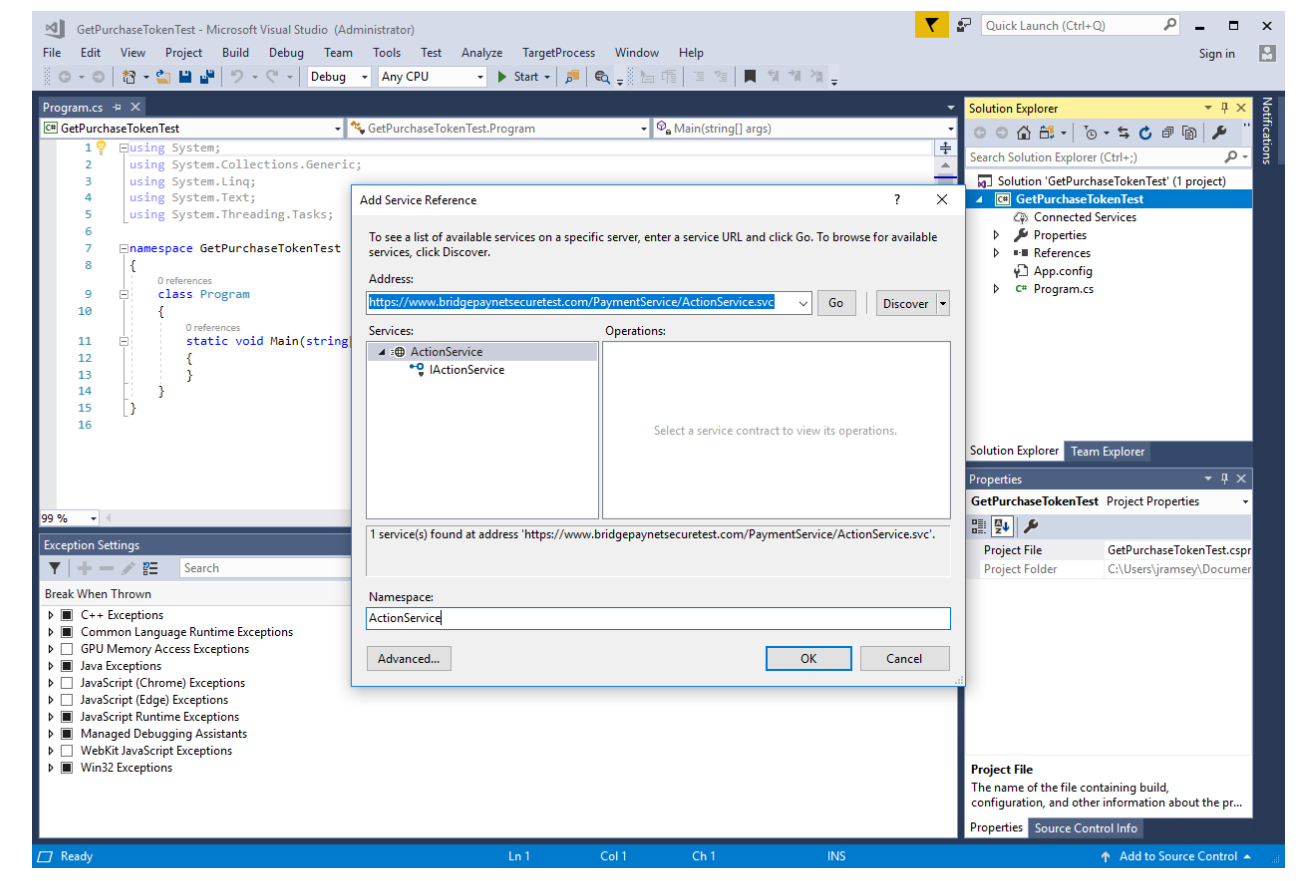Click the Save All toolbar icon
Screen dimensions: 1303x881
pos(207,77)
